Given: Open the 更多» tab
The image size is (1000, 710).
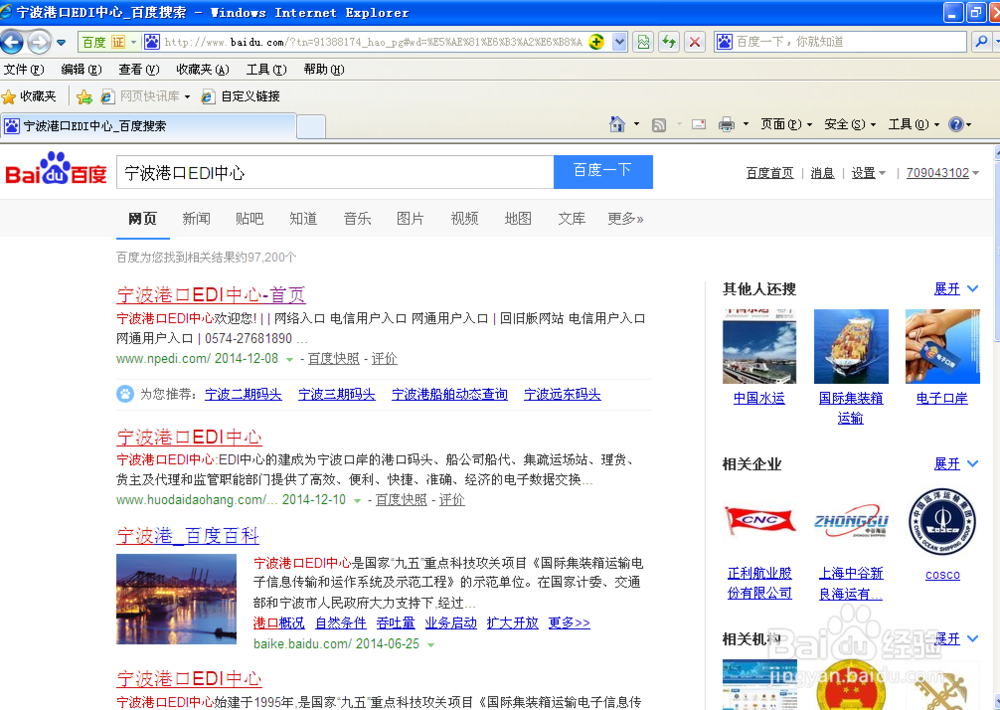Looking at the screenshot, I should 625,219.
